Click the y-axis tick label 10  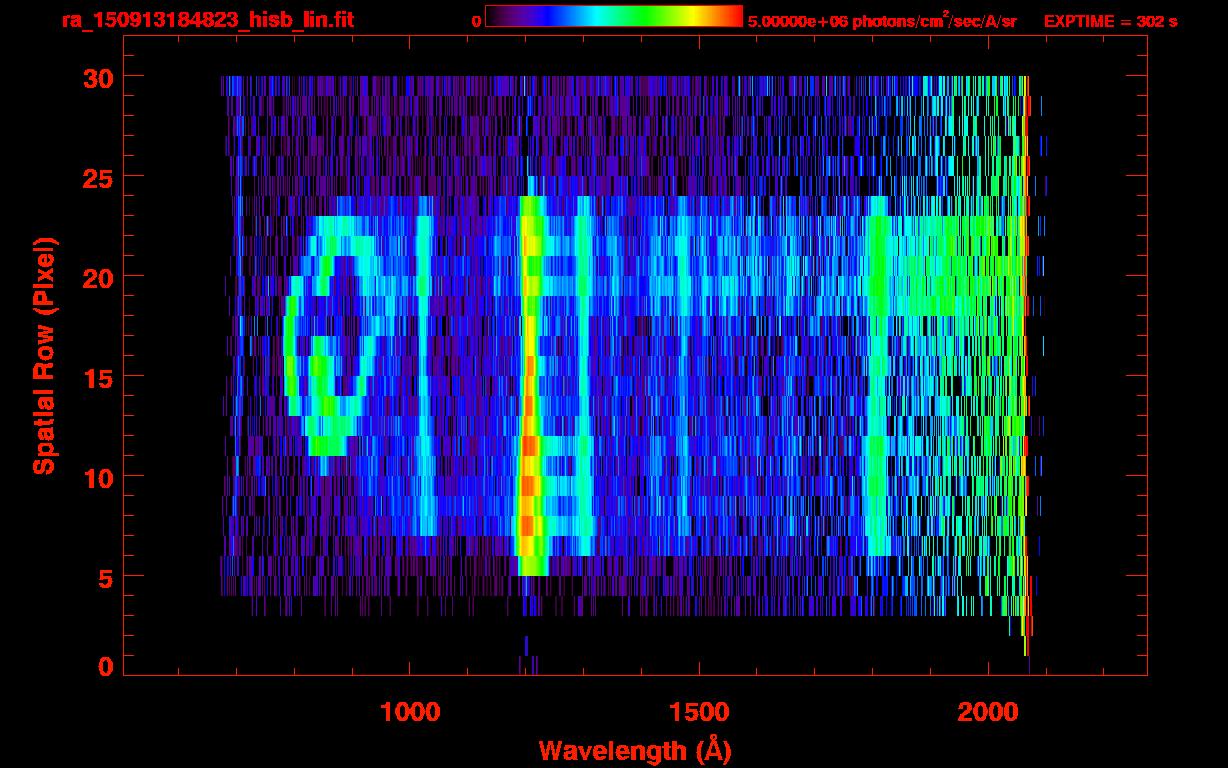click(x=98, y=477)
